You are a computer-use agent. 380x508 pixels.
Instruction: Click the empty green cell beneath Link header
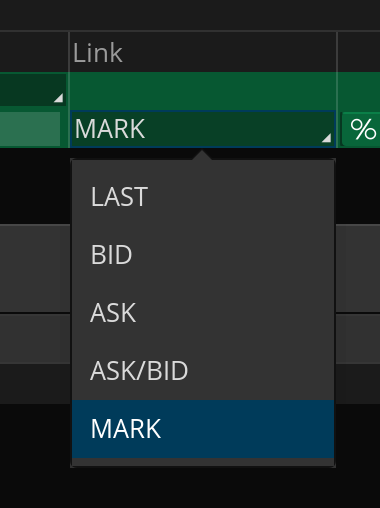(x=203, y=91)
